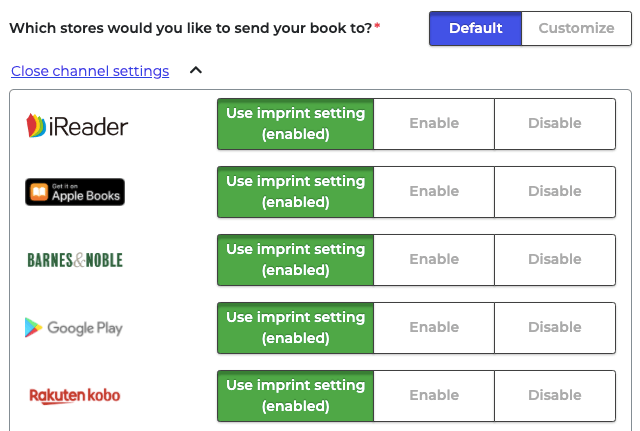640x431 pixels.
Task: Enable the Apple Books channel
Action: click(434, 192)
